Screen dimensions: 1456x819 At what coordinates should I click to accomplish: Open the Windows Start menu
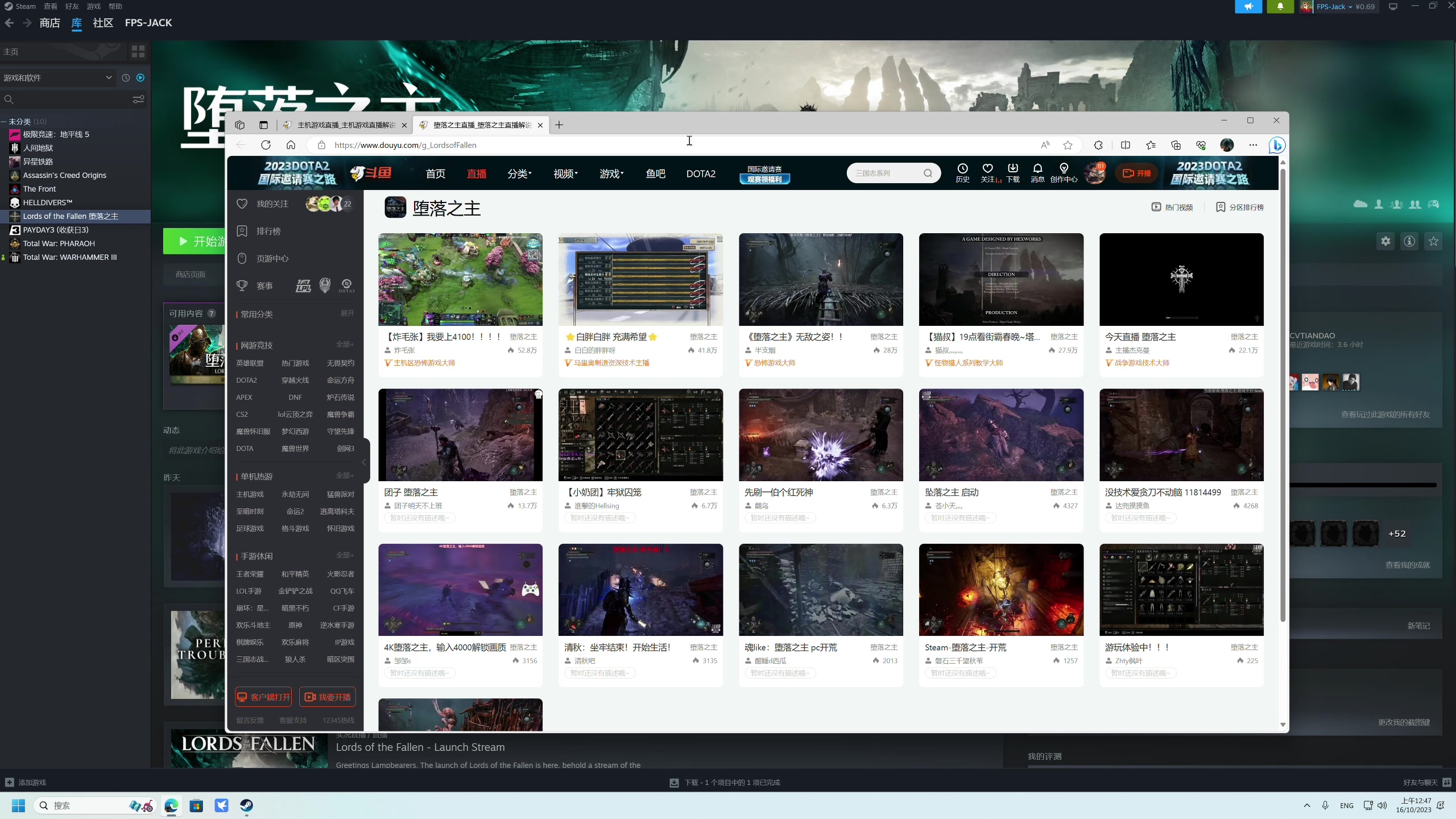tap(19, 805)
